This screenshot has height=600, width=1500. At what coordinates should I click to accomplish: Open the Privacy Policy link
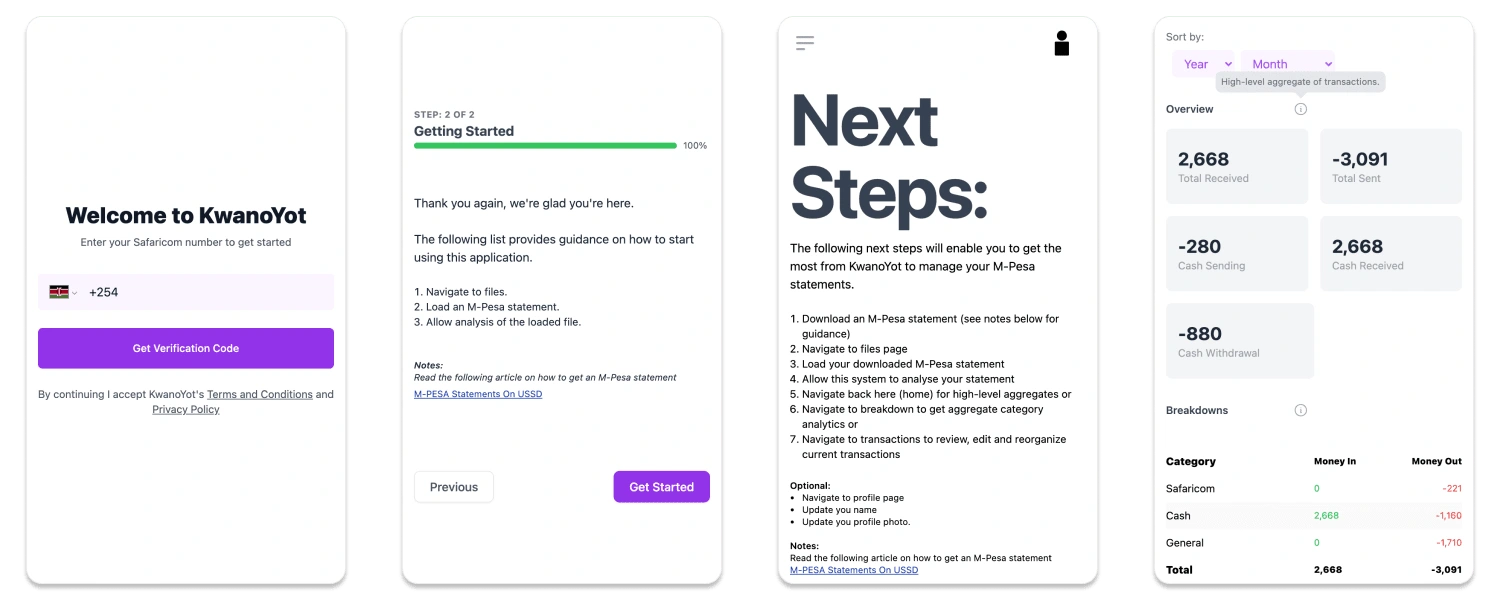tap(186, 409)
